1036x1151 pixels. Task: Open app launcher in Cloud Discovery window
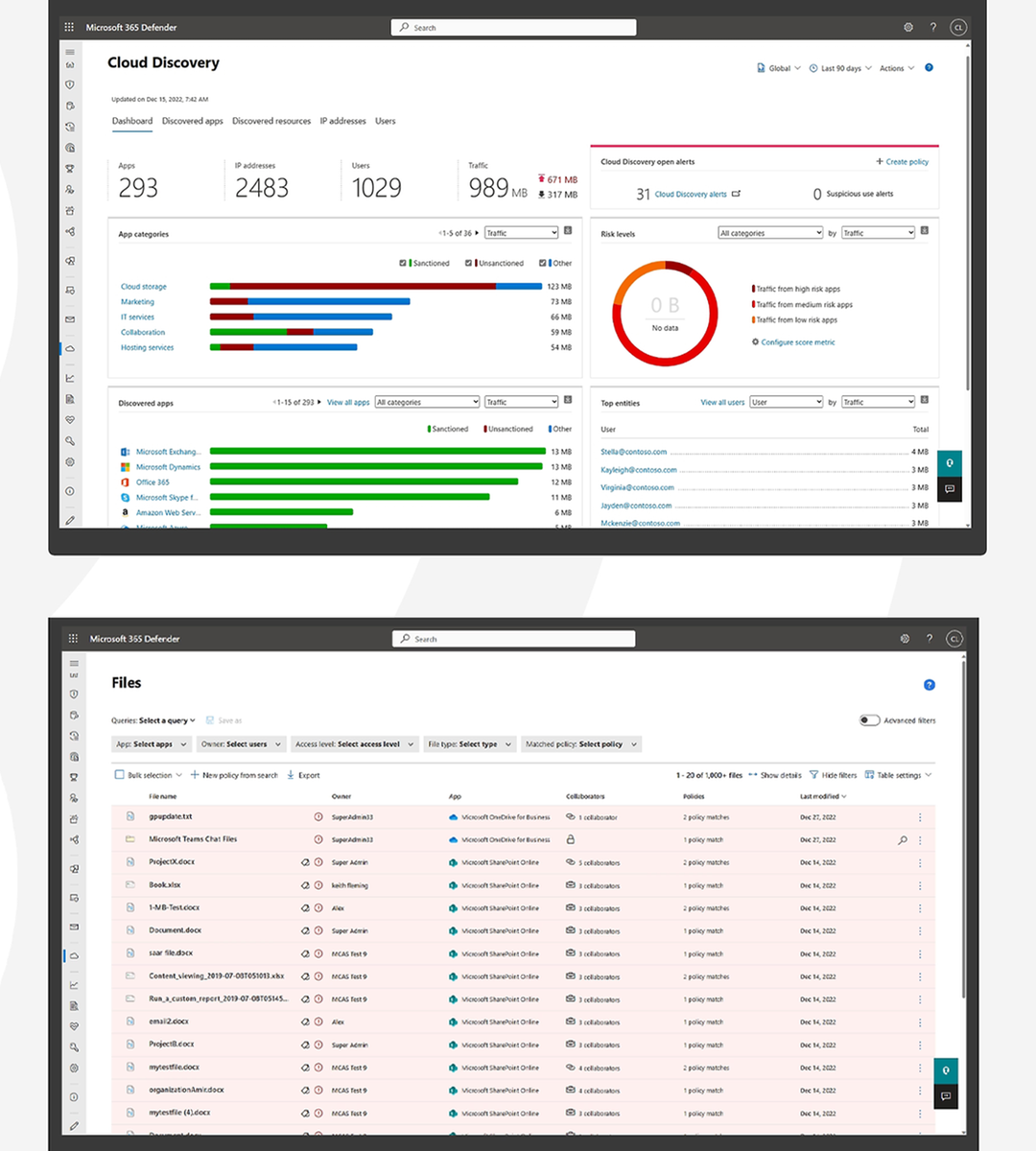69,27
